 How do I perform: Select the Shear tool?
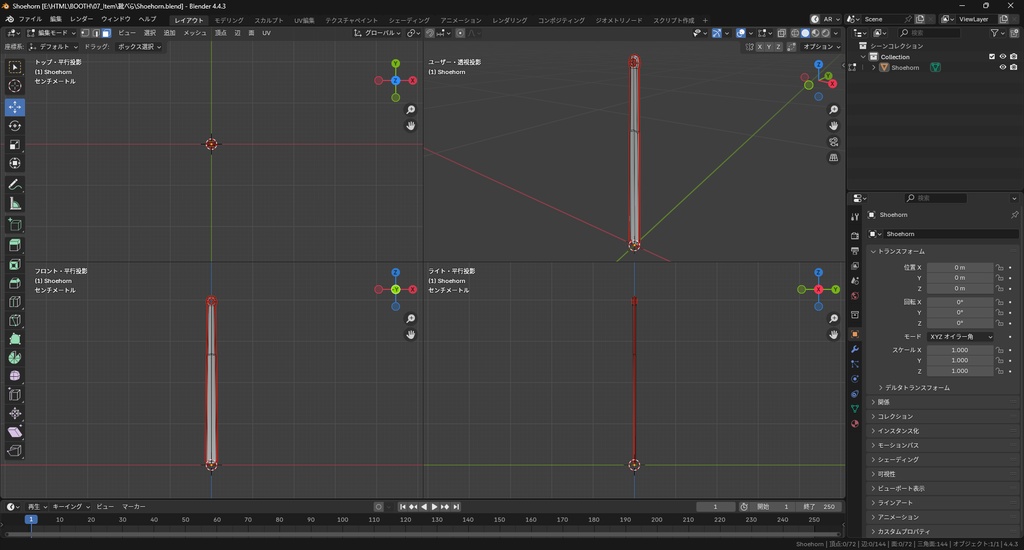click(x=14, y=432)
